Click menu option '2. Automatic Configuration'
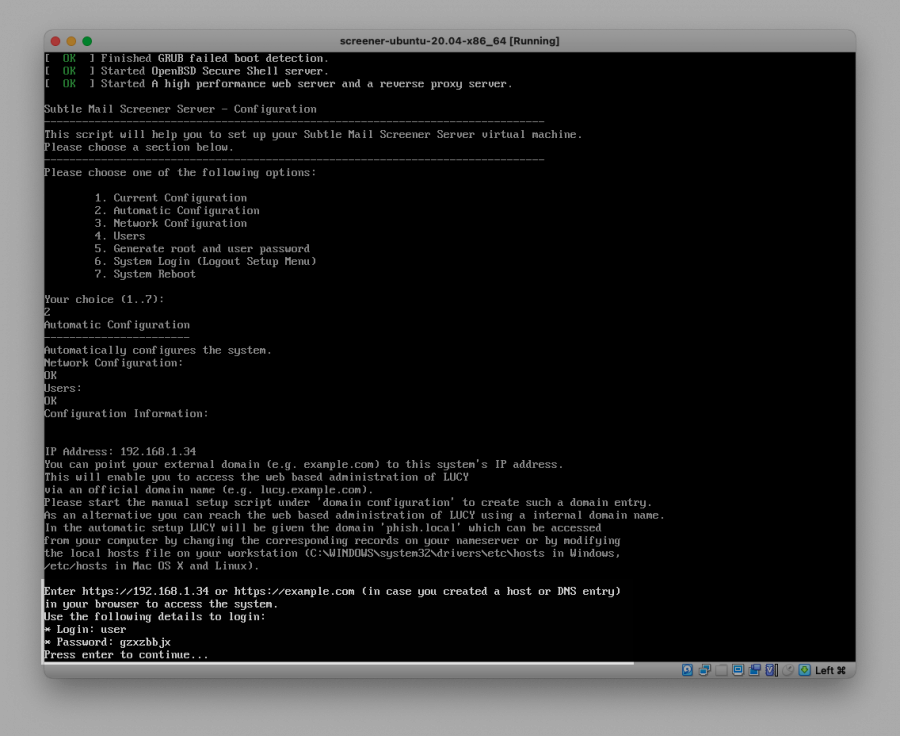The width and height of the screenshot is (900, 736). coord(177,211)
